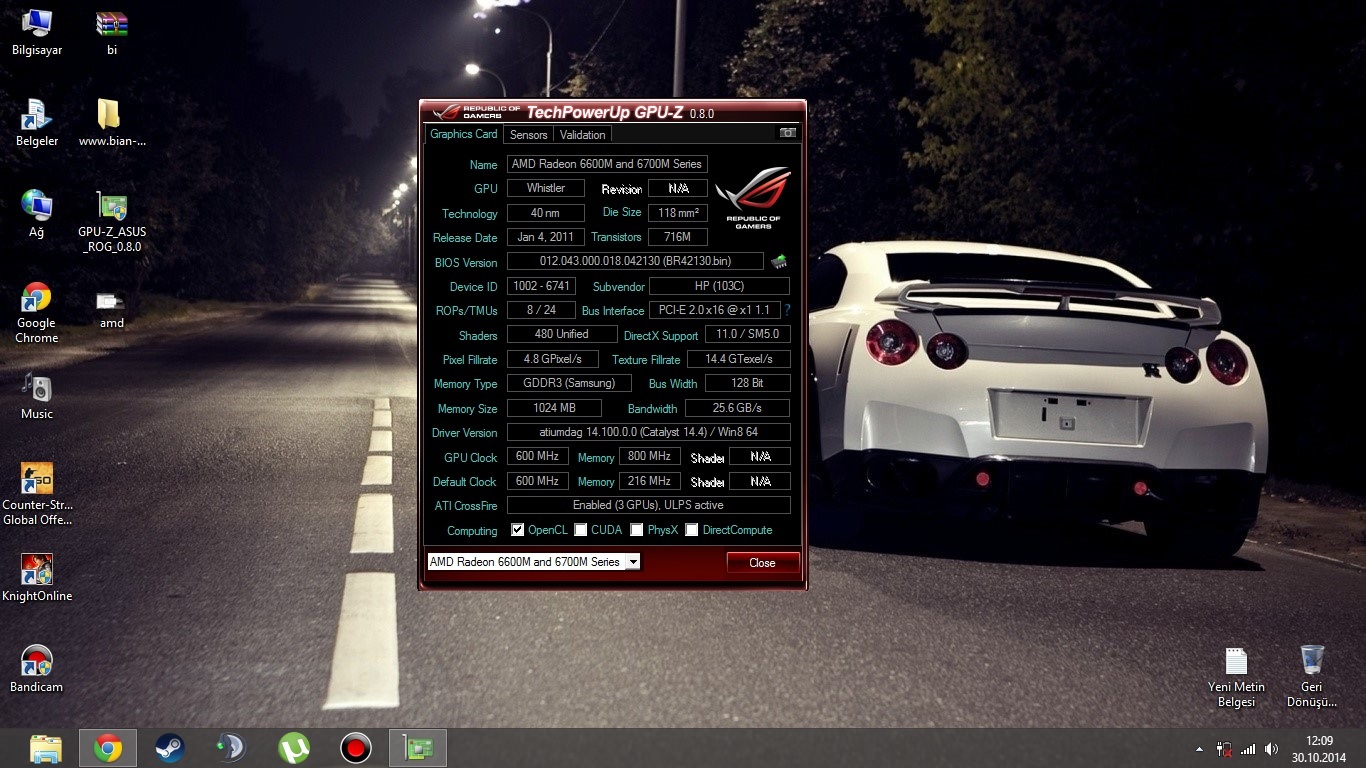Toggle the OpenCL checkbox
1366x768 pixels.
click(517, 530)
